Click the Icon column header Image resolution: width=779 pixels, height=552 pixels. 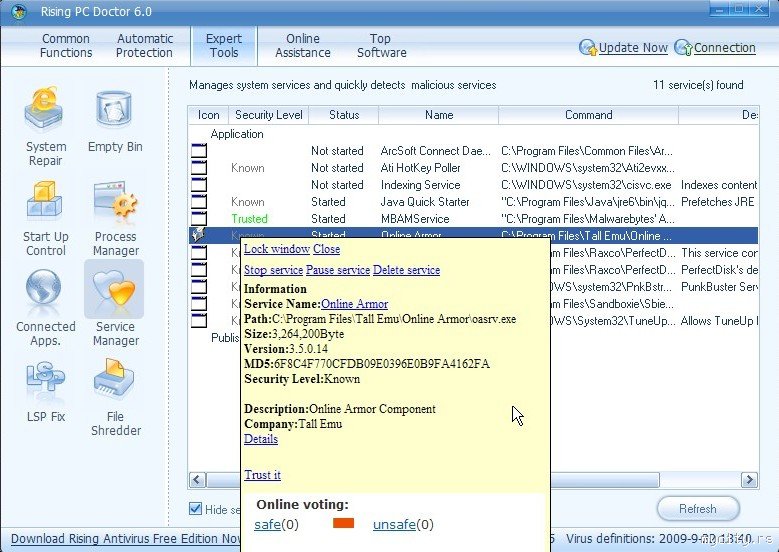pyautogui.click(x=208, y=115)
